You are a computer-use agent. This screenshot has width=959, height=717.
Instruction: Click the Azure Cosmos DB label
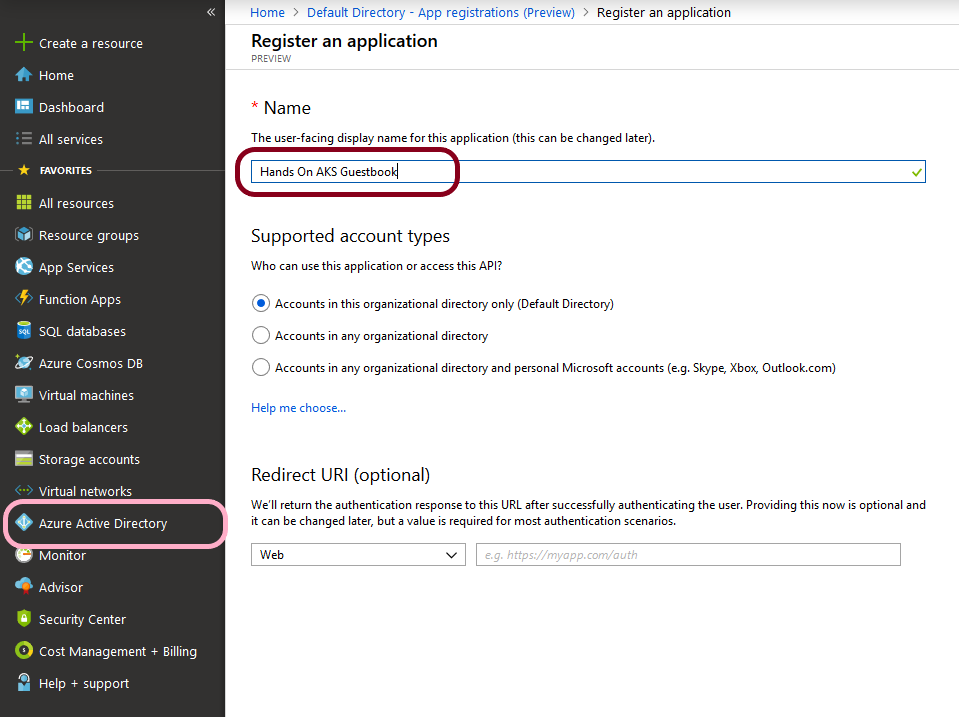91,363
